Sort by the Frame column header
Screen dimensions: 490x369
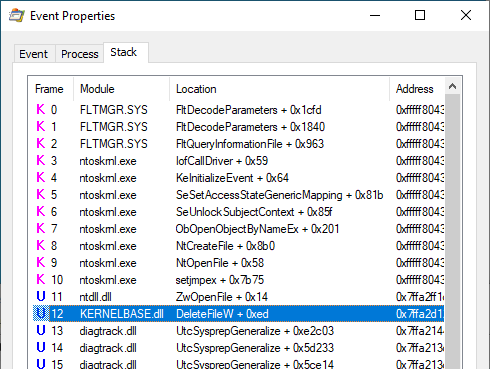pyautogui.click(x=51, y=89)
